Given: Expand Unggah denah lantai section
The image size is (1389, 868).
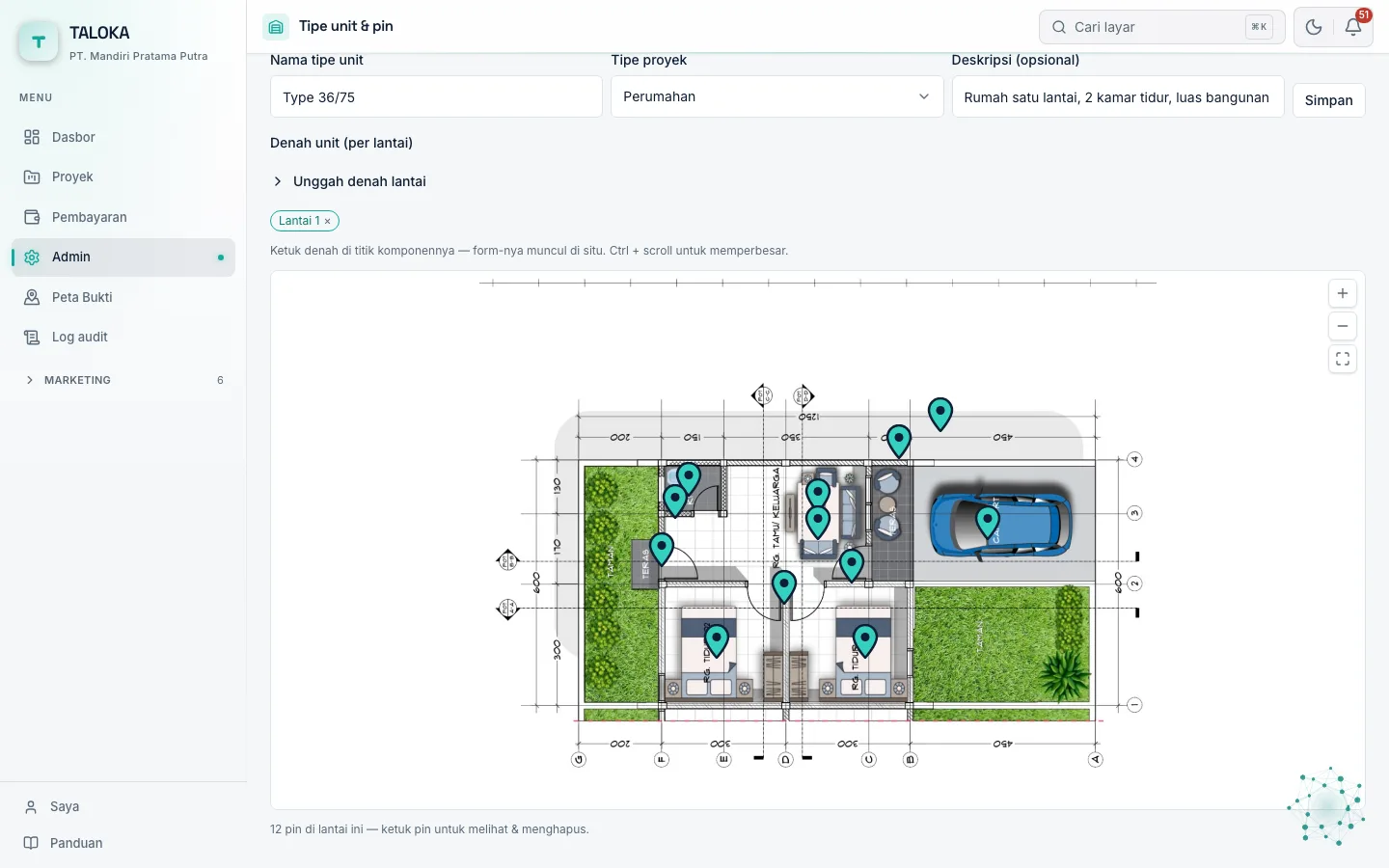Looking at the screenshot, I should 349,181.
